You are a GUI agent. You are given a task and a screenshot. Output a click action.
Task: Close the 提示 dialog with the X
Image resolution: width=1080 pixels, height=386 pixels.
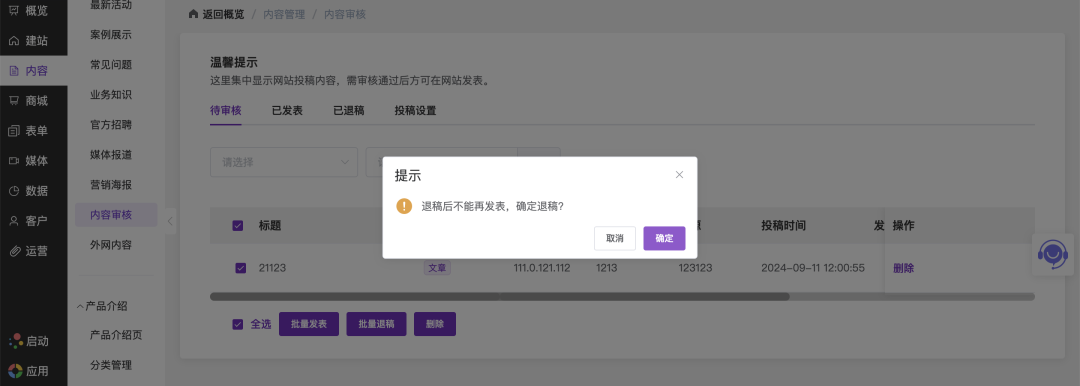[679, 174]
